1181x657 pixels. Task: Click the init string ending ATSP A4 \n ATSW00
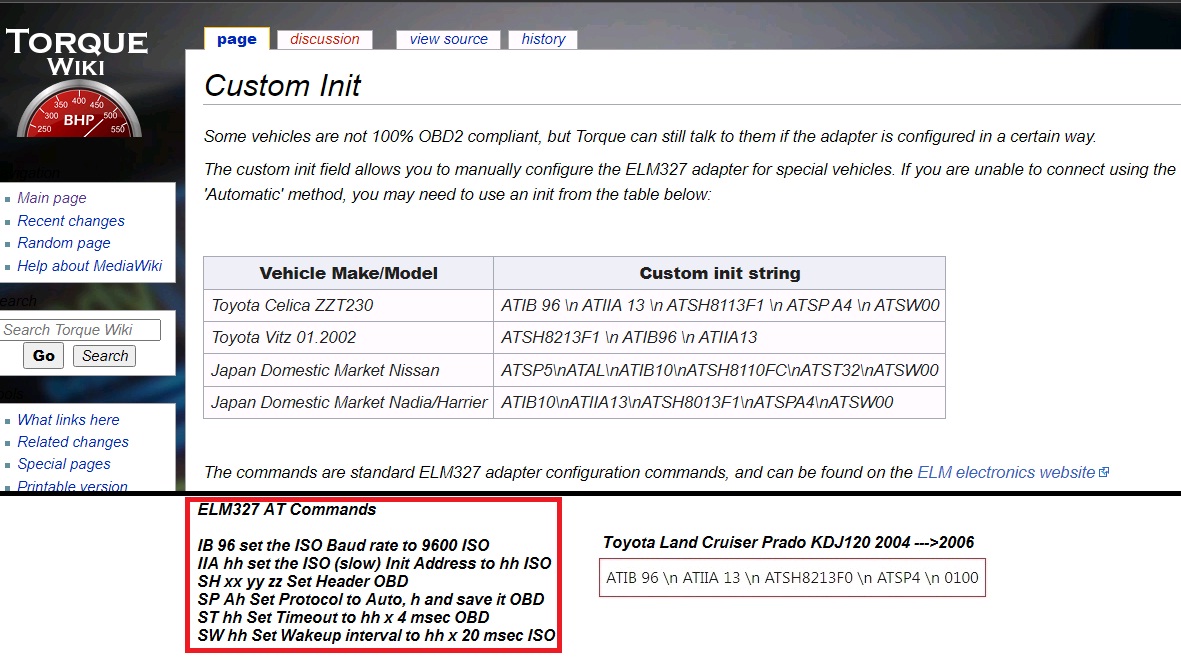(x=719, y=305)
